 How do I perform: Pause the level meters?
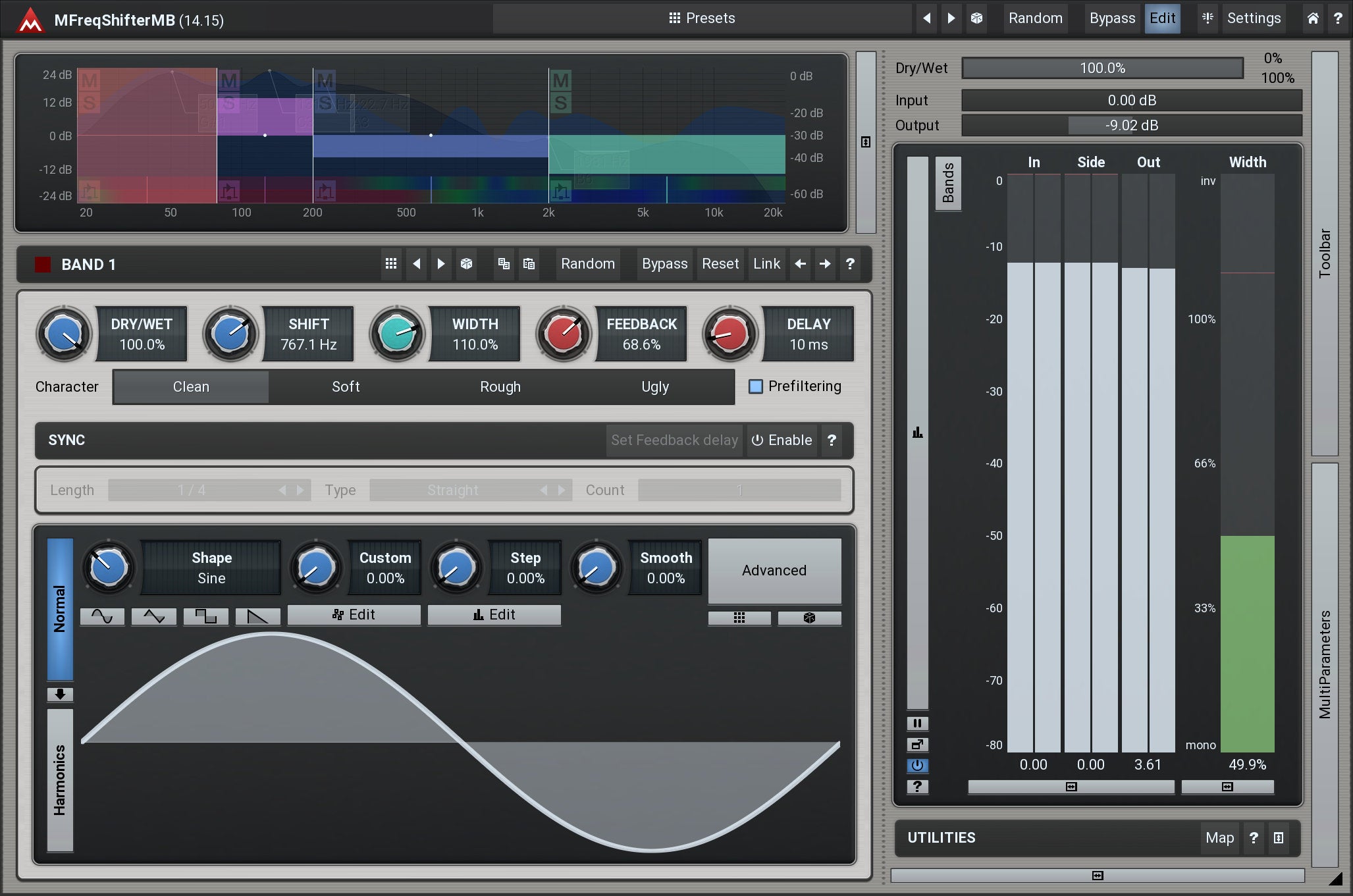click(917, 724)
